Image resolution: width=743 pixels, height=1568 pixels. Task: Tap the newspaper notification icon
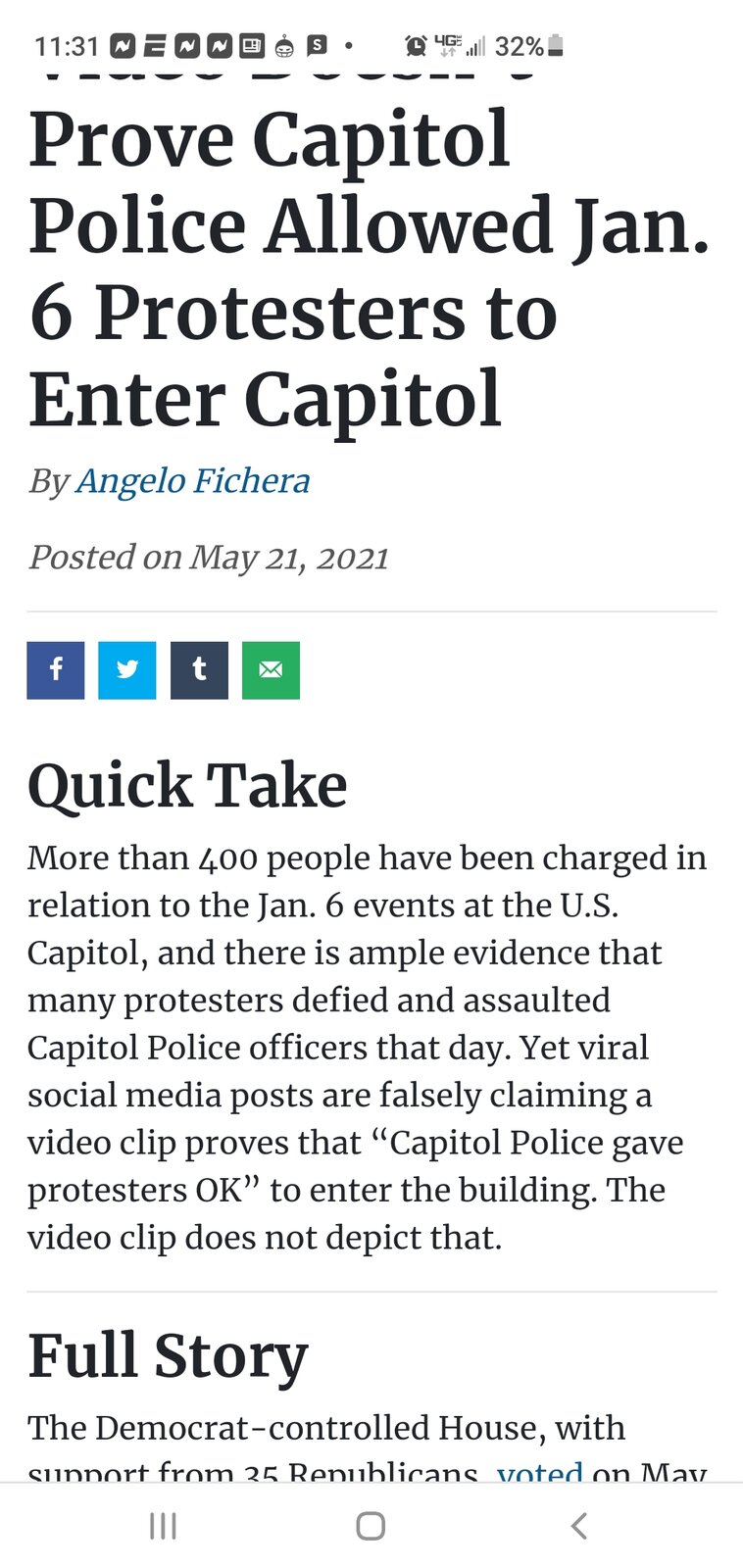(252, 45)
